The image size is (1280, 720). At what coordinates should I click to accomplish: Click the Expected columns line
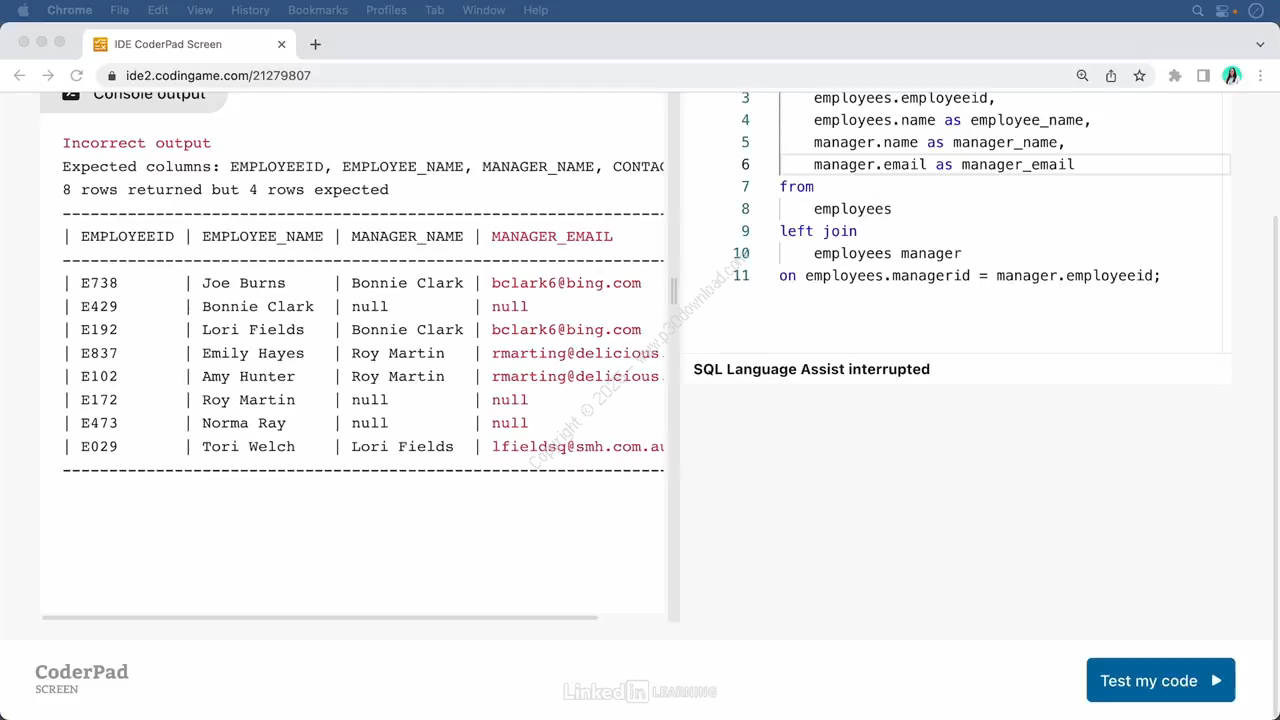pos(363,167)
